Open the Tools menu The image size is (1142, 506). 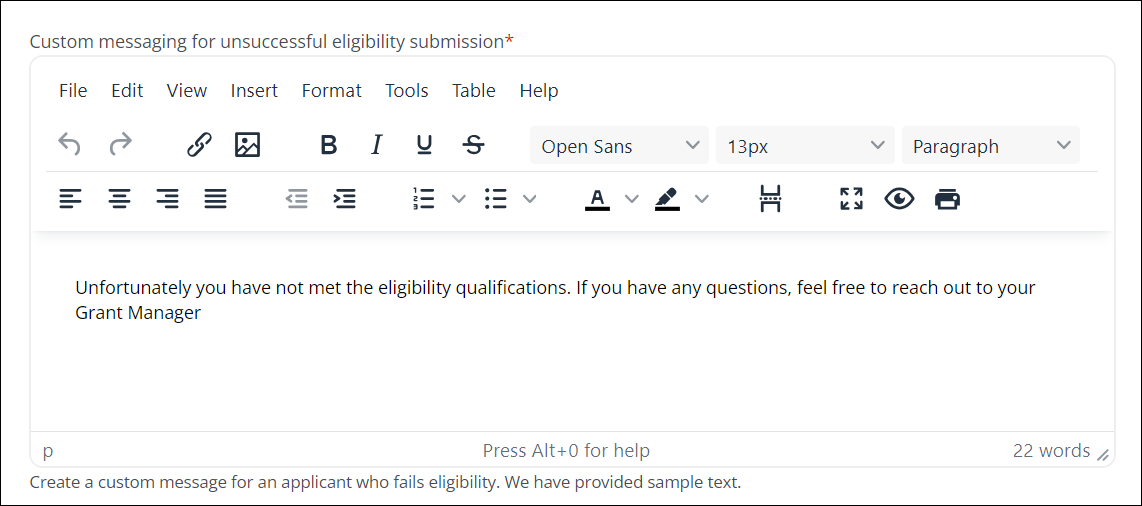pos(407,91)
